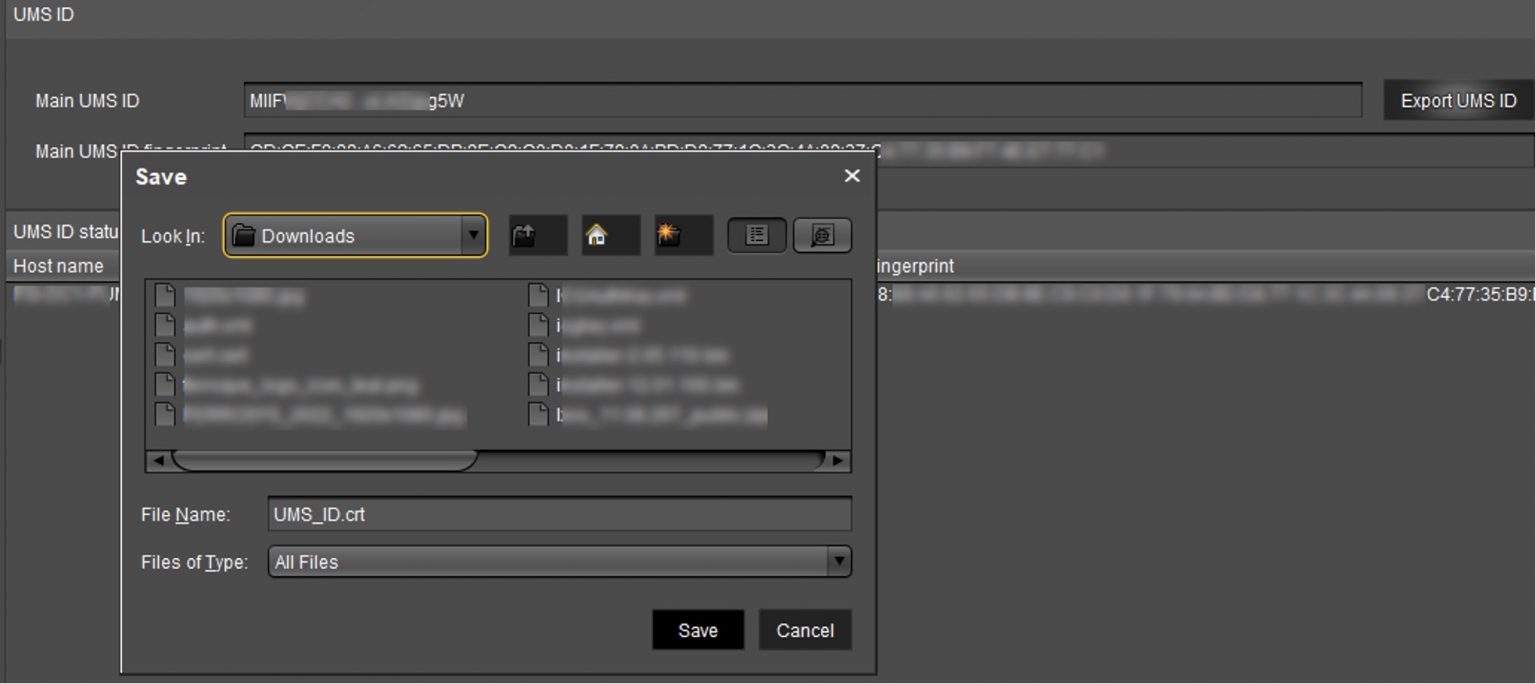Open the Look In dropdown
This screenshot has width=1536, height=684.
[x=474, y=235]
